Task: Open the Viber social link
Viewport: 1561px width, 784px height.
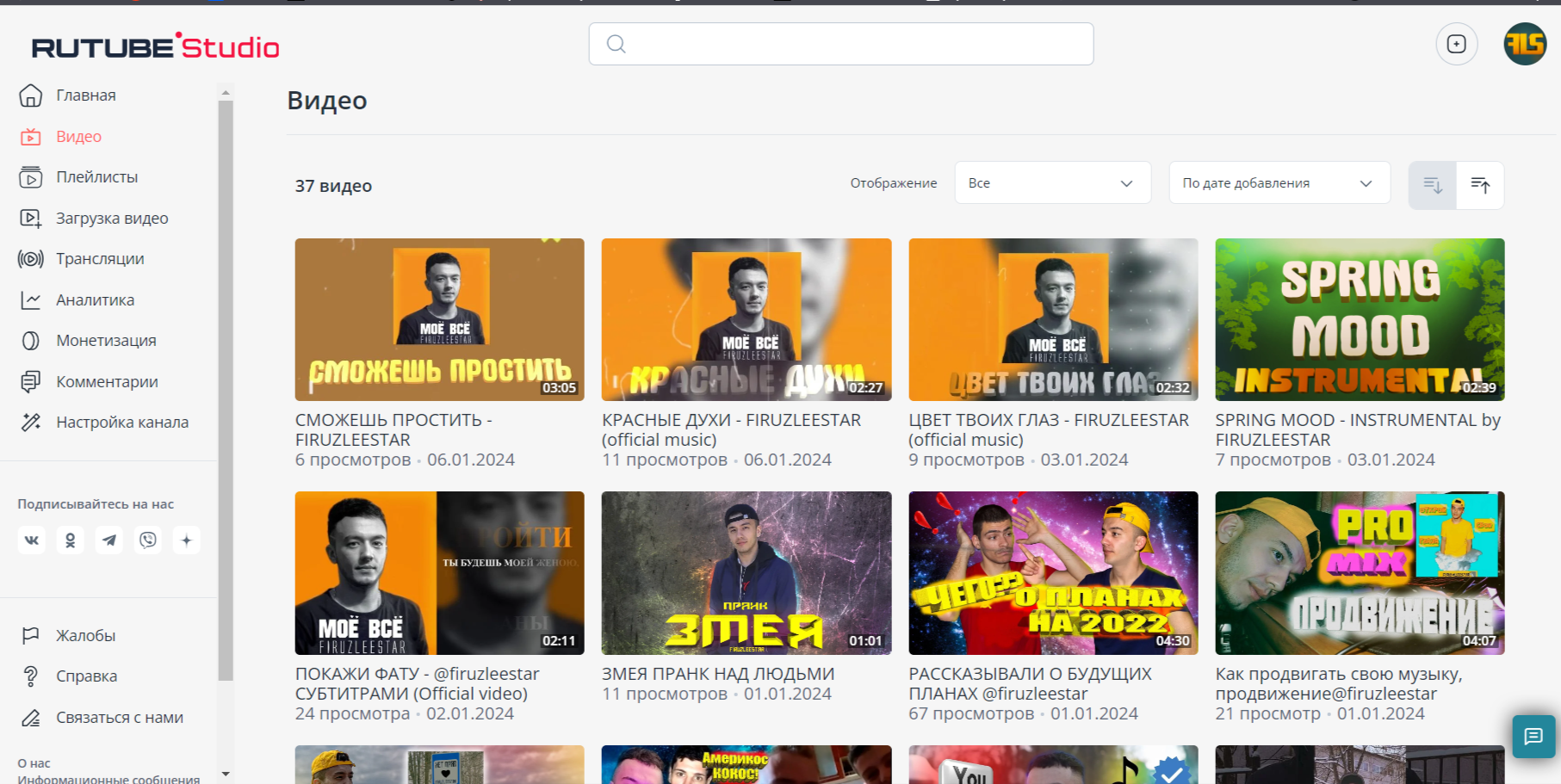Action: point(148,540)
